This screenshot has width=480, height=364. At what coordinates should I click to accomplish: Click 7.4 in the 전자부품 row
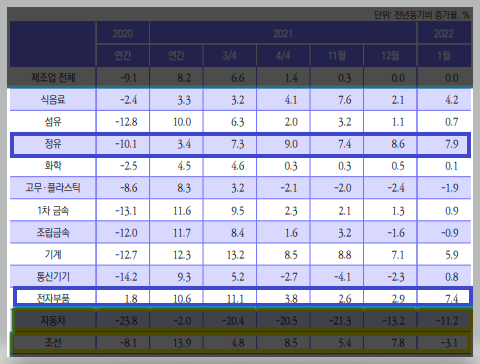coord(452,299)
